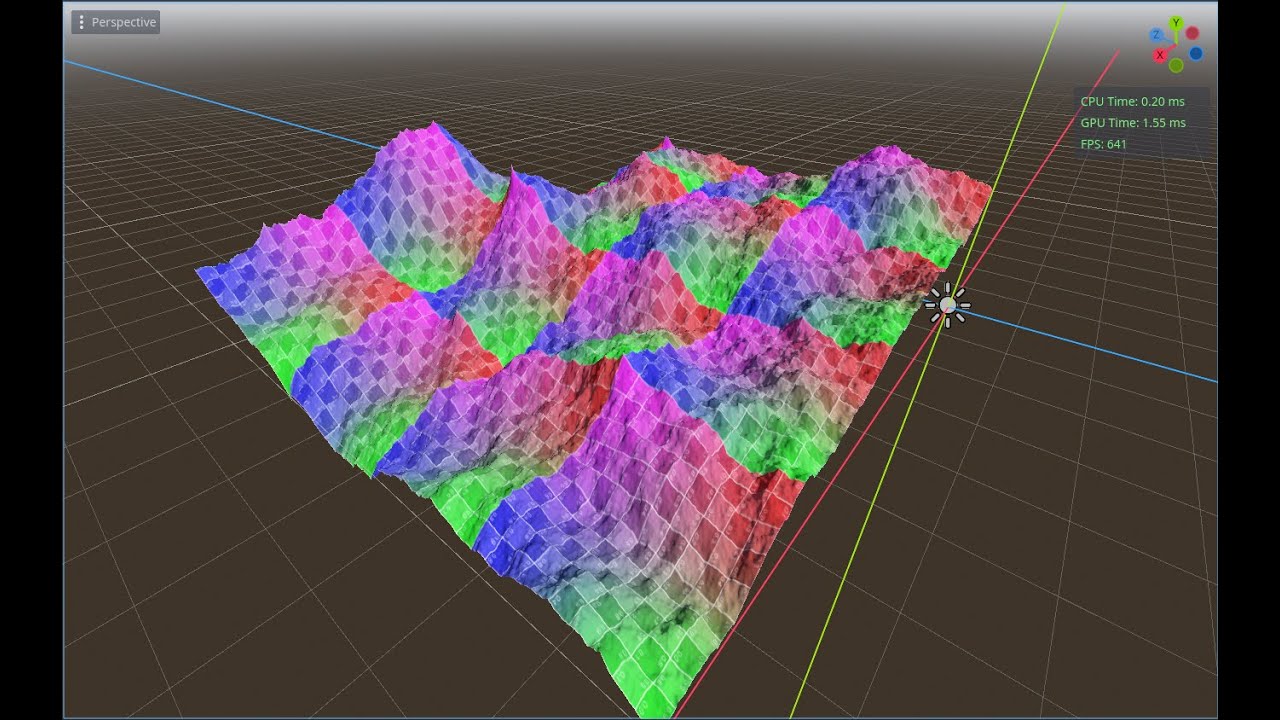Viewport: 1280px width, 720px height.
Task: Snap view to red X axis handle
Action: (1160, 55)
